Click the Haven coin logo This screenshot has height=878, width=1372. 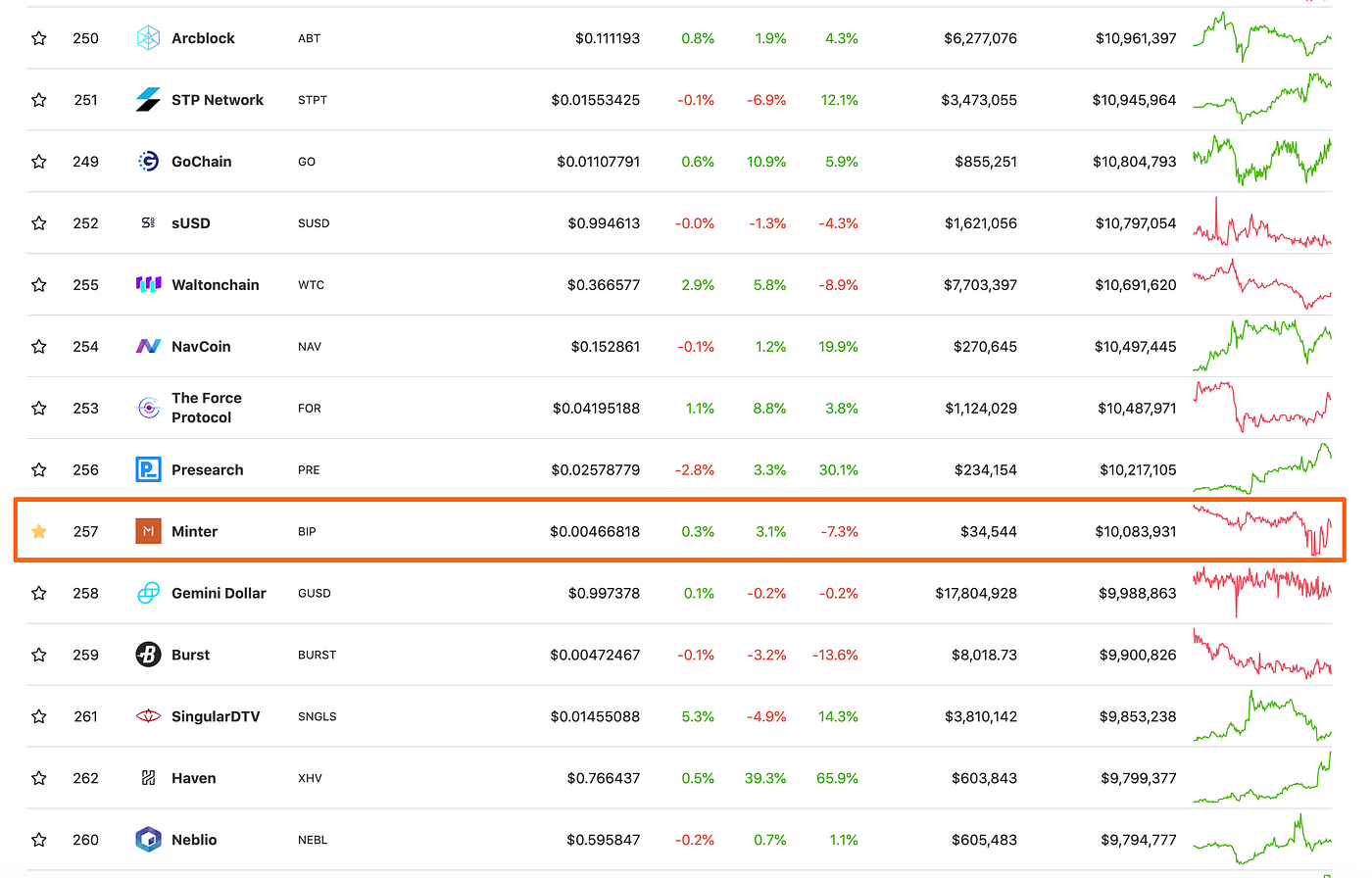(148, 779)
